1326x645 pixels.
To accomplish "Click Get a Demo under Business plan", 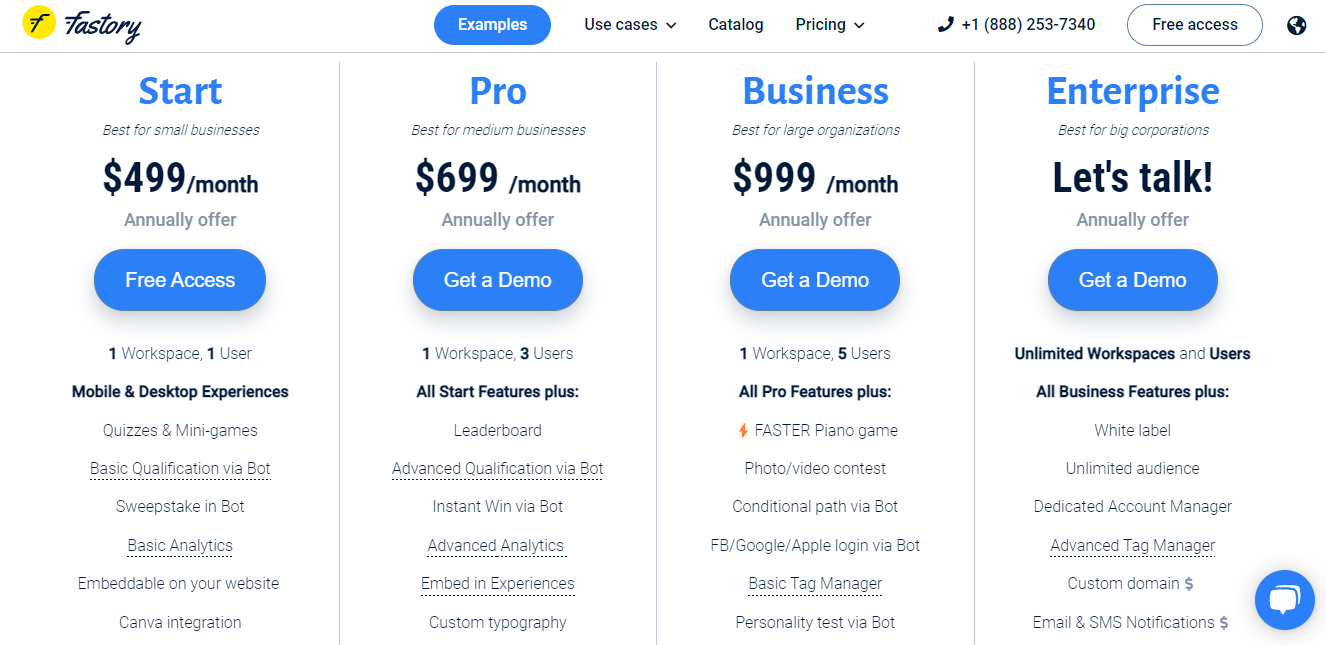I will (815, 280).
